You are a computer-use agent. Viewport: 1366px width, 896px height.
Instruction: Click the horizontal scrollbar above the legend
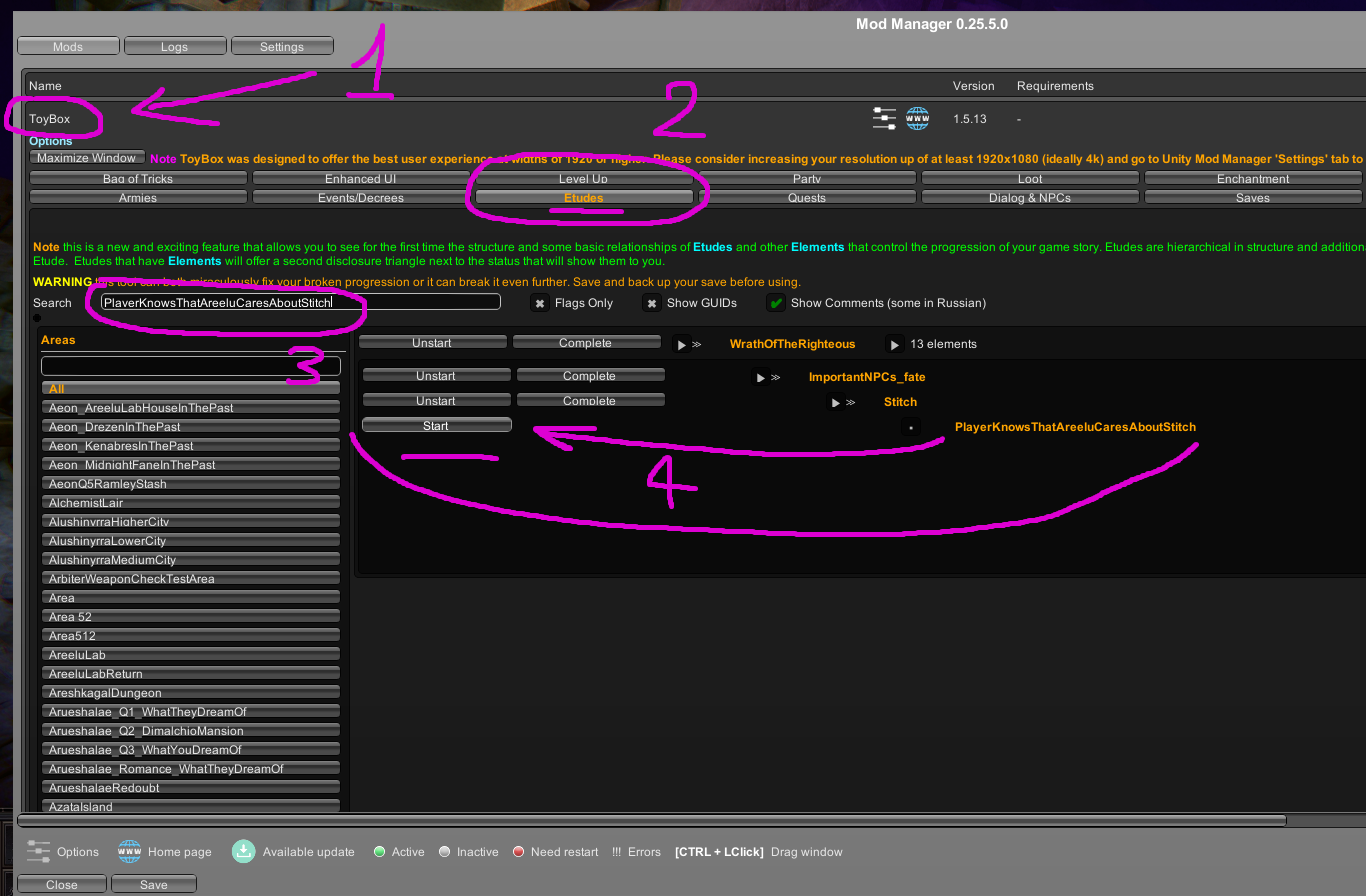[652, 820]
